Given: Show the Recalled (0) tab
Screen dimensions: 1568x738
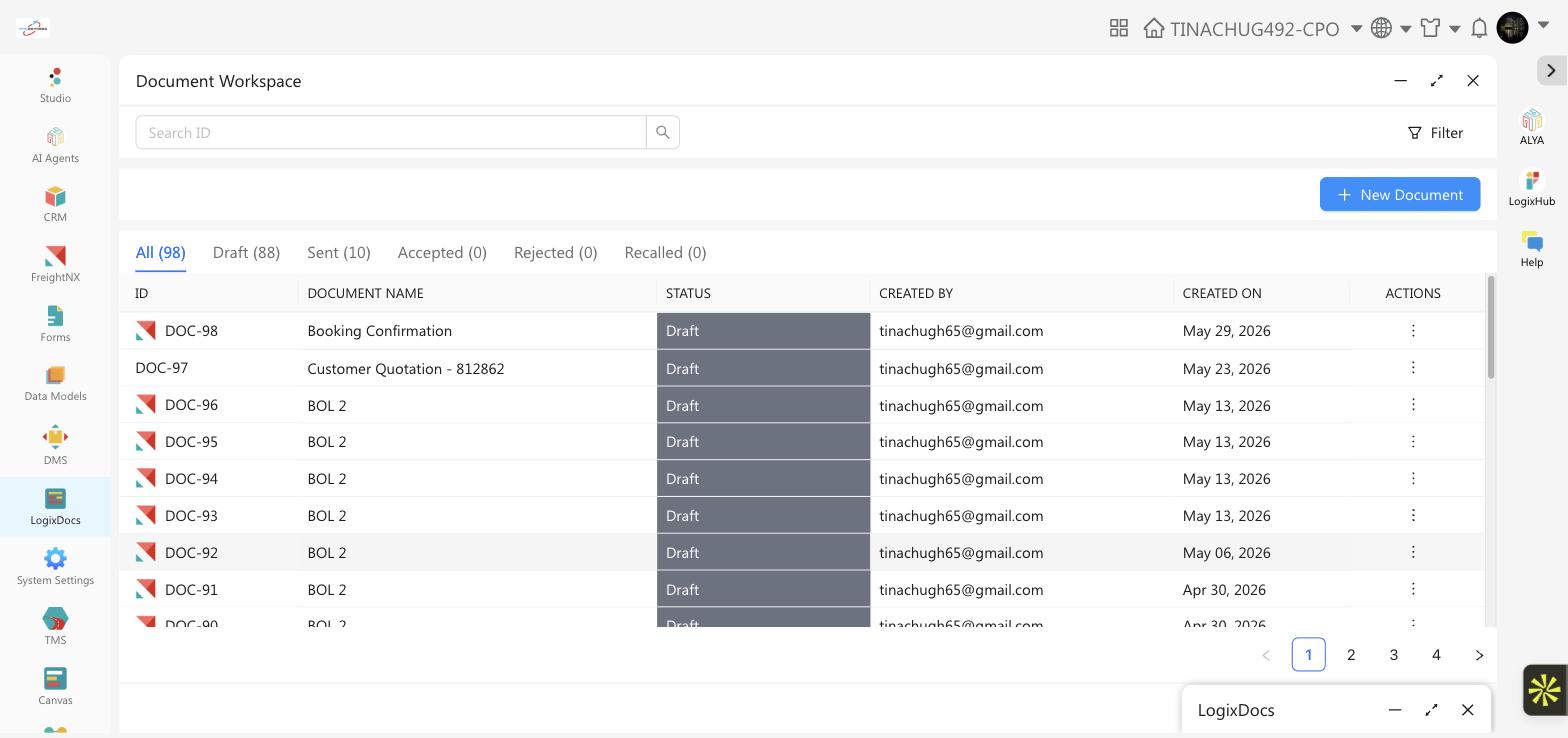Looking at the screenshot, I should tap(665, 252).
